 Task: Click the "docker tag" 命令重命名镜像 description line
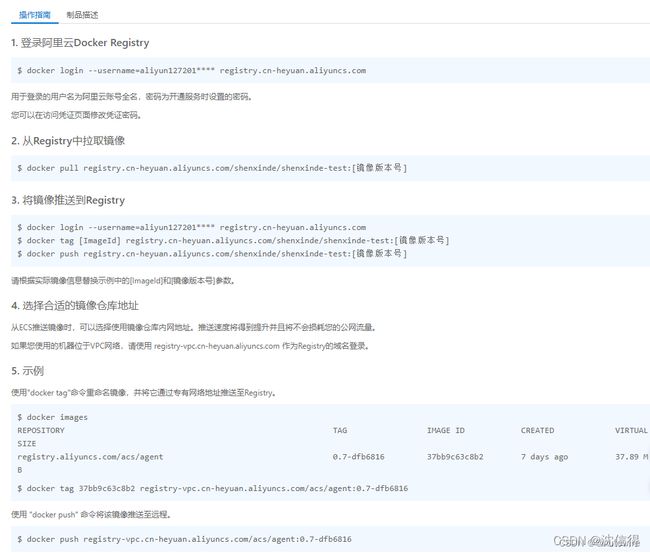coord(143,393)
